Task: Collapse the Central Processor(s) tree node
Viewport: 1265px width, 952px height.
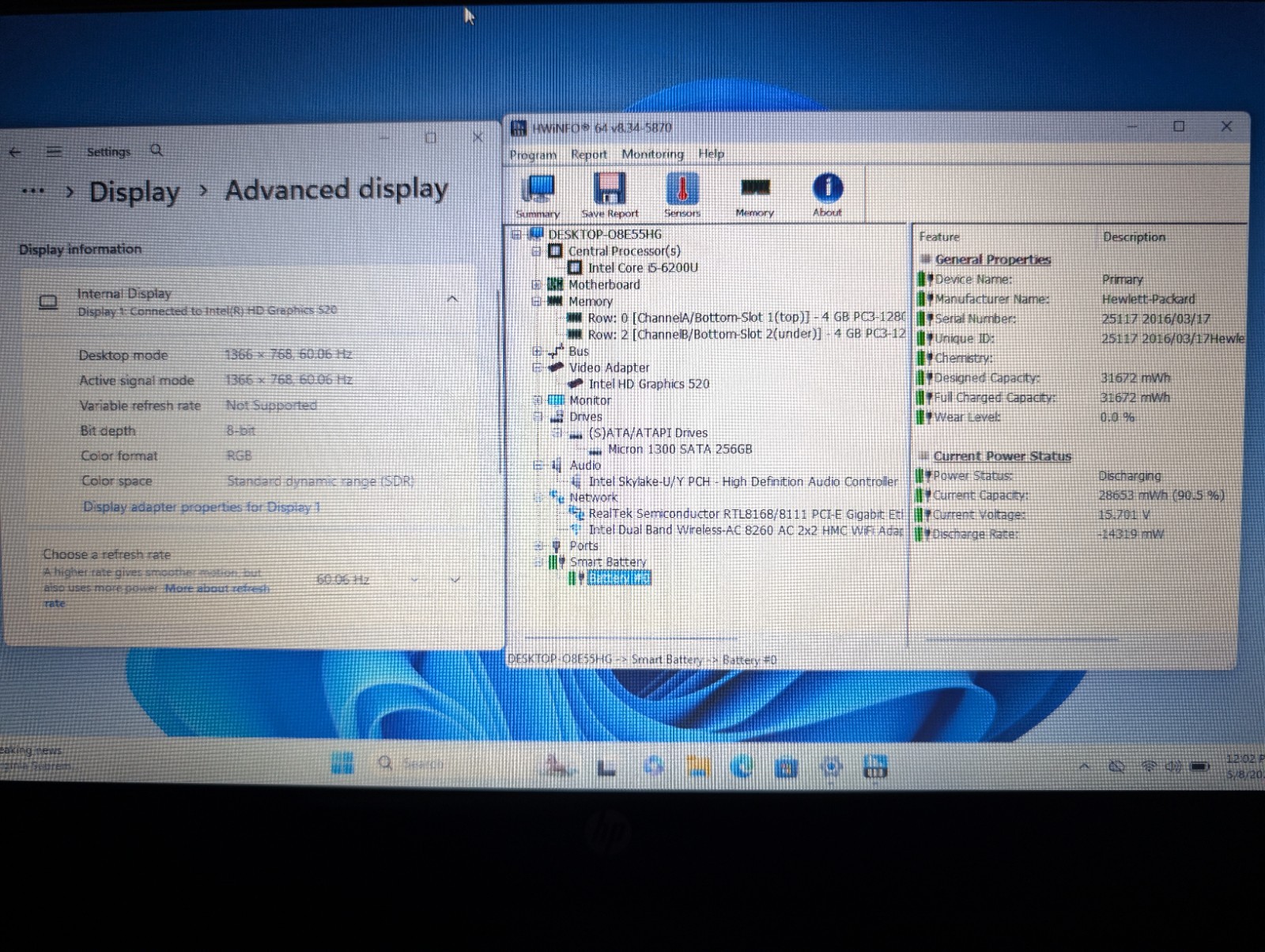Action: click(536, 251)
